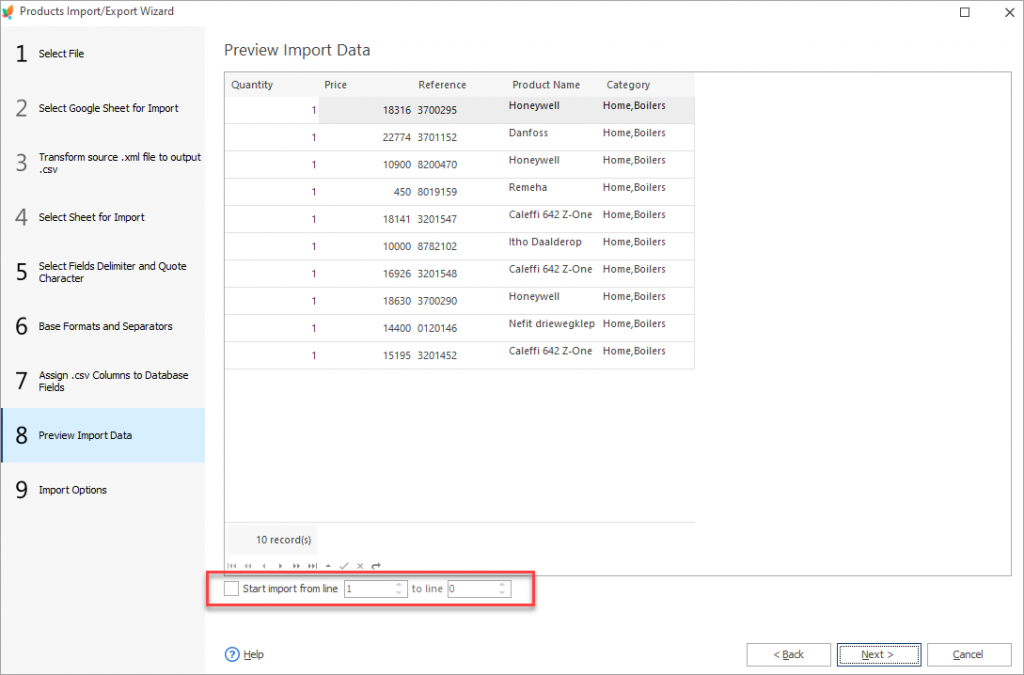Sort the grid by the Price column header
Image resolution: width=1024 pixels, height=675 pixels.
click(336, 84)
